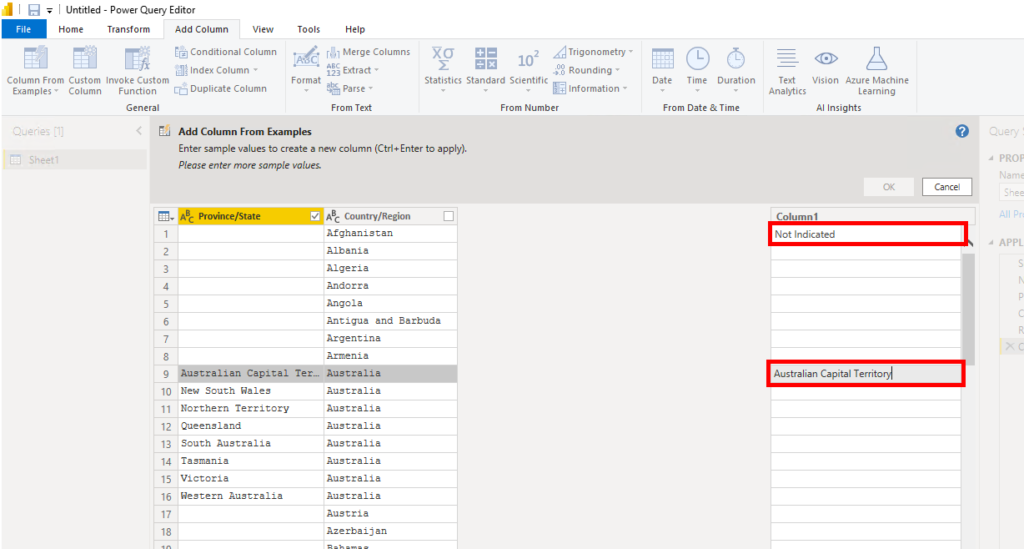Click the 'New South Wales' cell
This screenshot has height=549, width=1024.
coord(251,391)
